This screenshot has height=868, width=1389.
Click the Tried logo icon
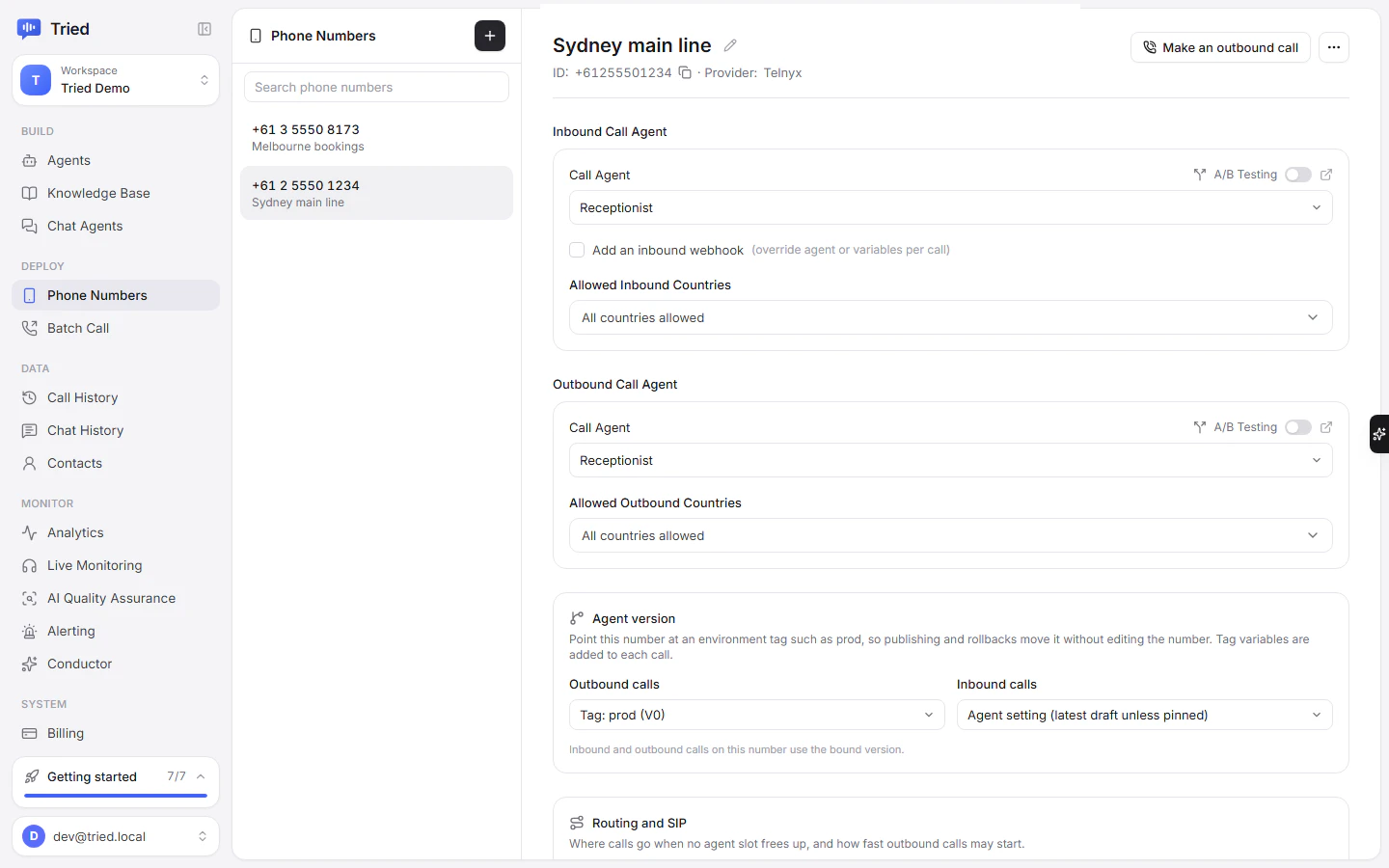coord(29,29)
